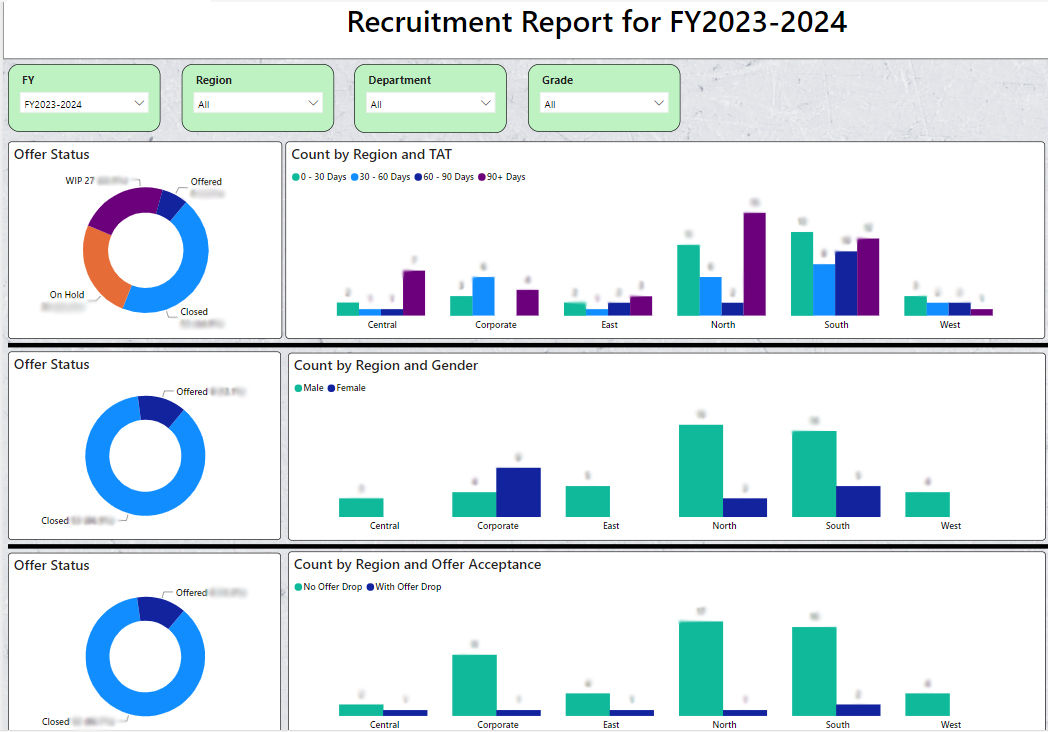This screenshot has height=732, width=1048.
Task: Select the 90+ Days legend item
Action: pyautogui.click(x=502, y=177)
